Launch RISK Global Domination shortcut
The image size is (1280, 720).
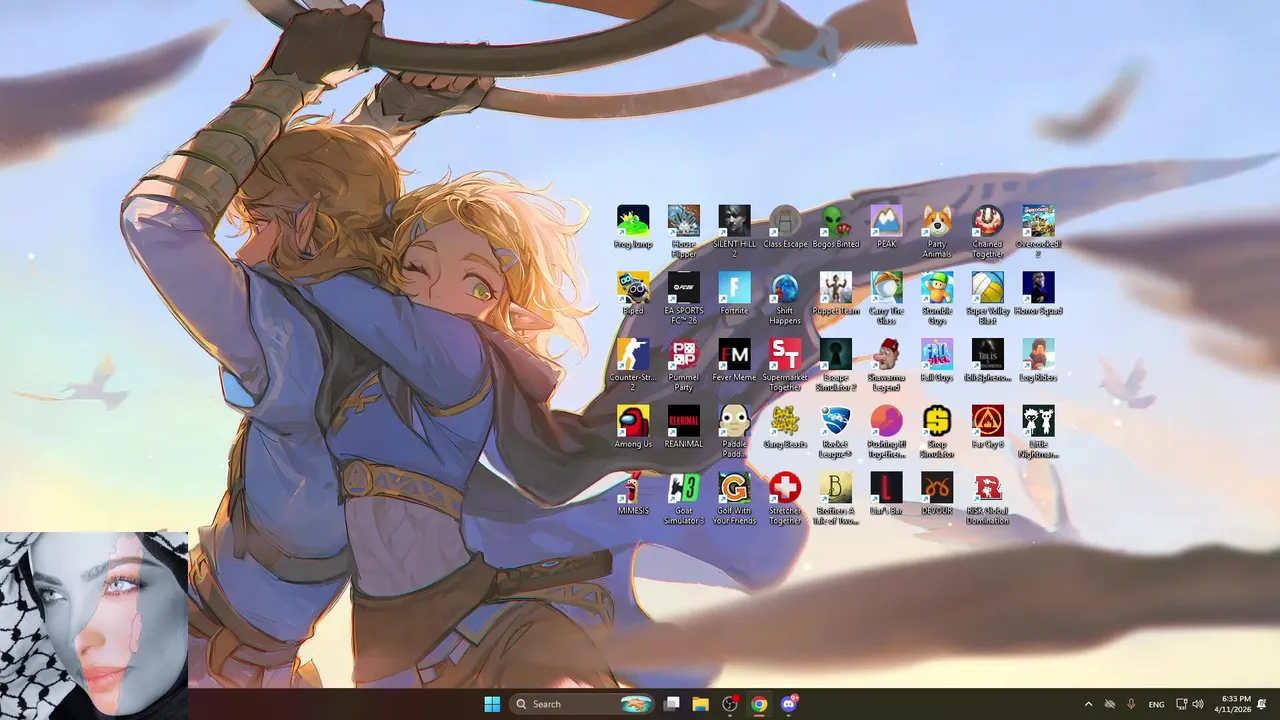click(x=987, y=500)
